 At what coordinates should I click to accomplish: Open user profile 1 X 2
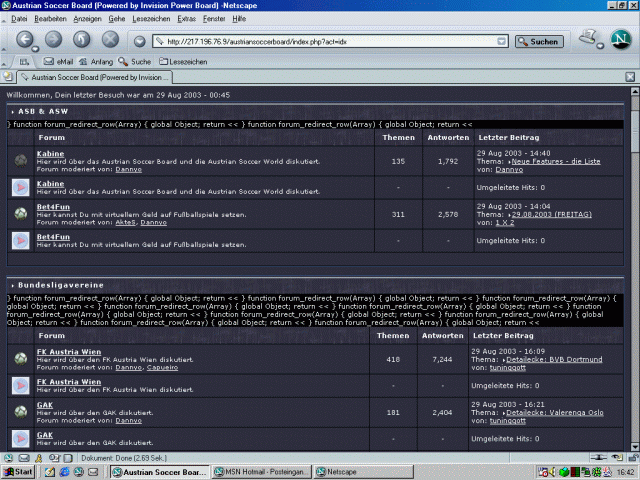pyautogui.click(x=504, y=222)
